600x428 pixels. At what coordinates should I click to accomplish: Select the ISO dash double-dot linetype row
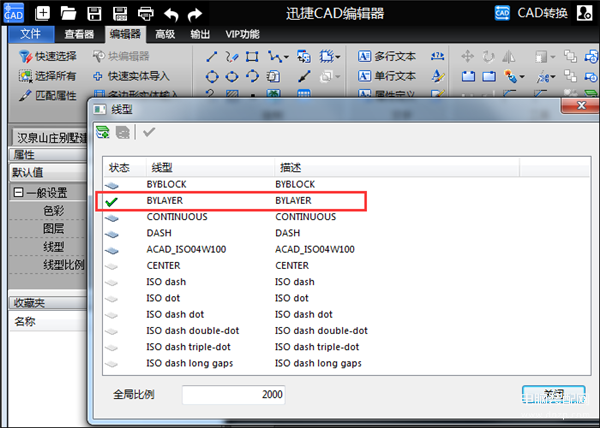346,331
